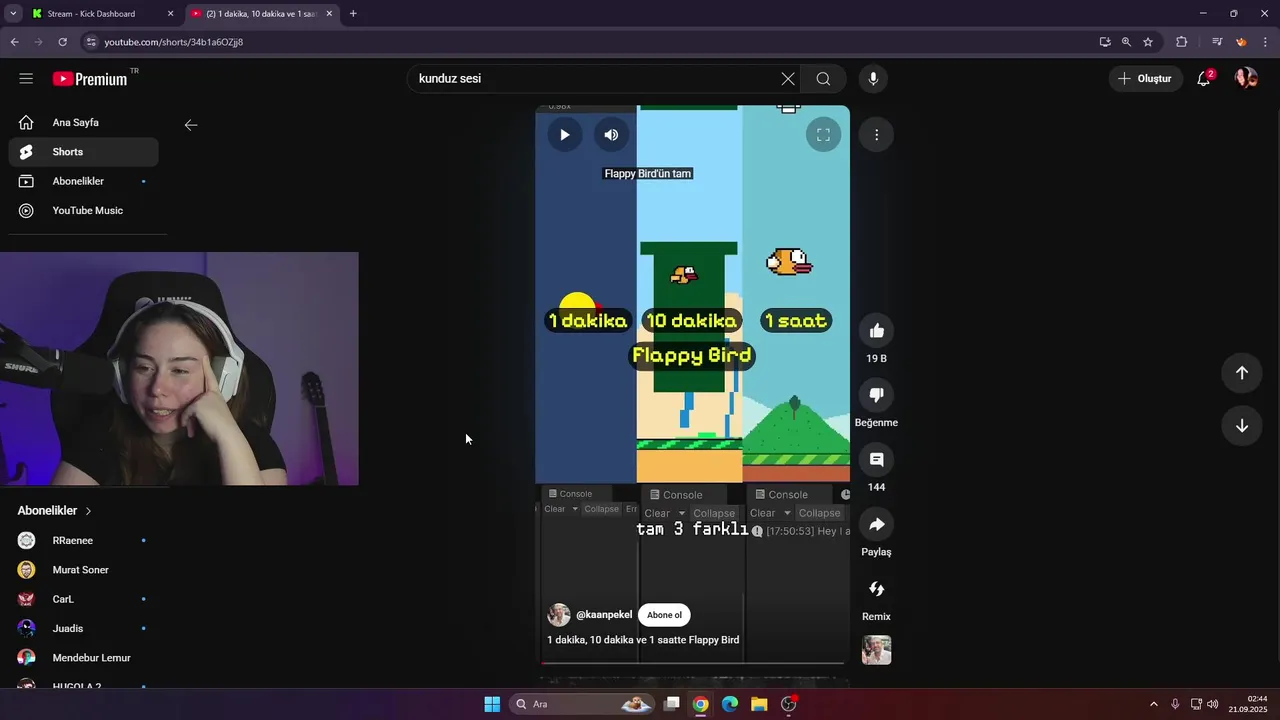Open CarL subscription channel

click(x=84, y=599)
